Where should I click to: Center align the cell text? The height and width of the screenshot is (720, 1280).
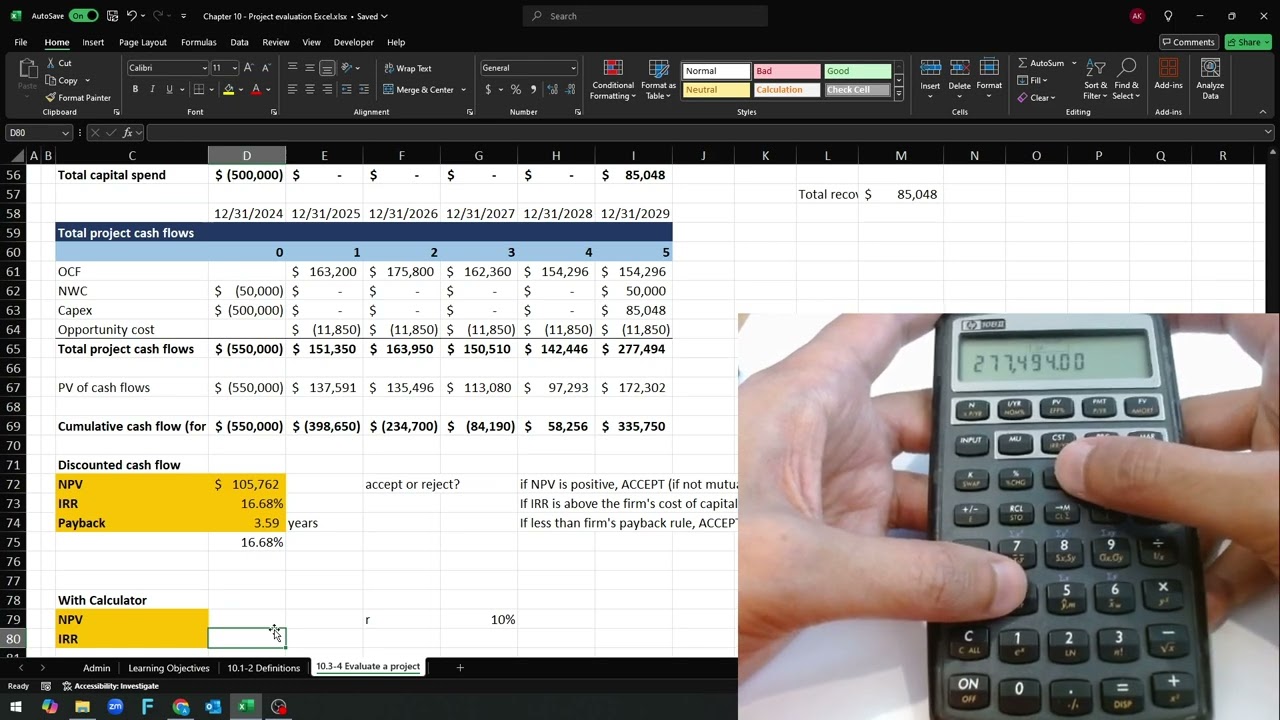click(x=310, y=89)
